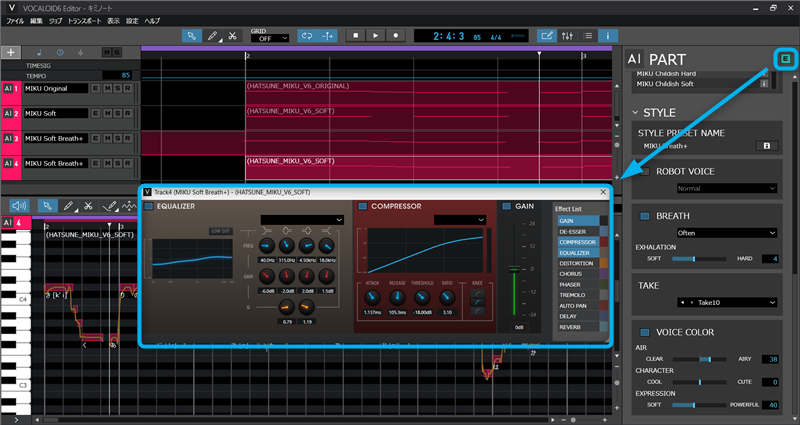Open the 編集 menu
Viewport: 800px width, 425px height.
pyautogui.click(x=36, y=21)
